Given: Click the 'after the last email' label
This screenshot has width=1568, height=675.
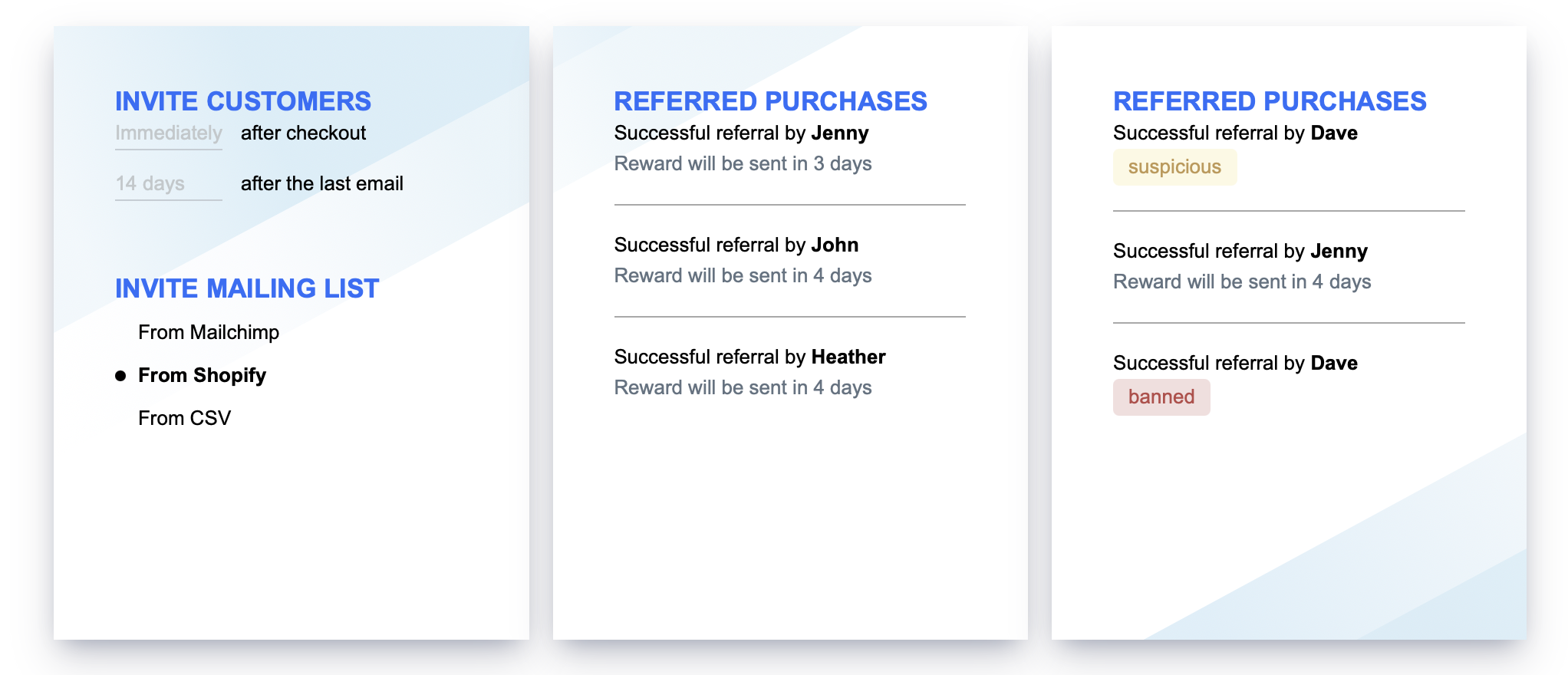Looking at the screenshot, I should point(322,184).
